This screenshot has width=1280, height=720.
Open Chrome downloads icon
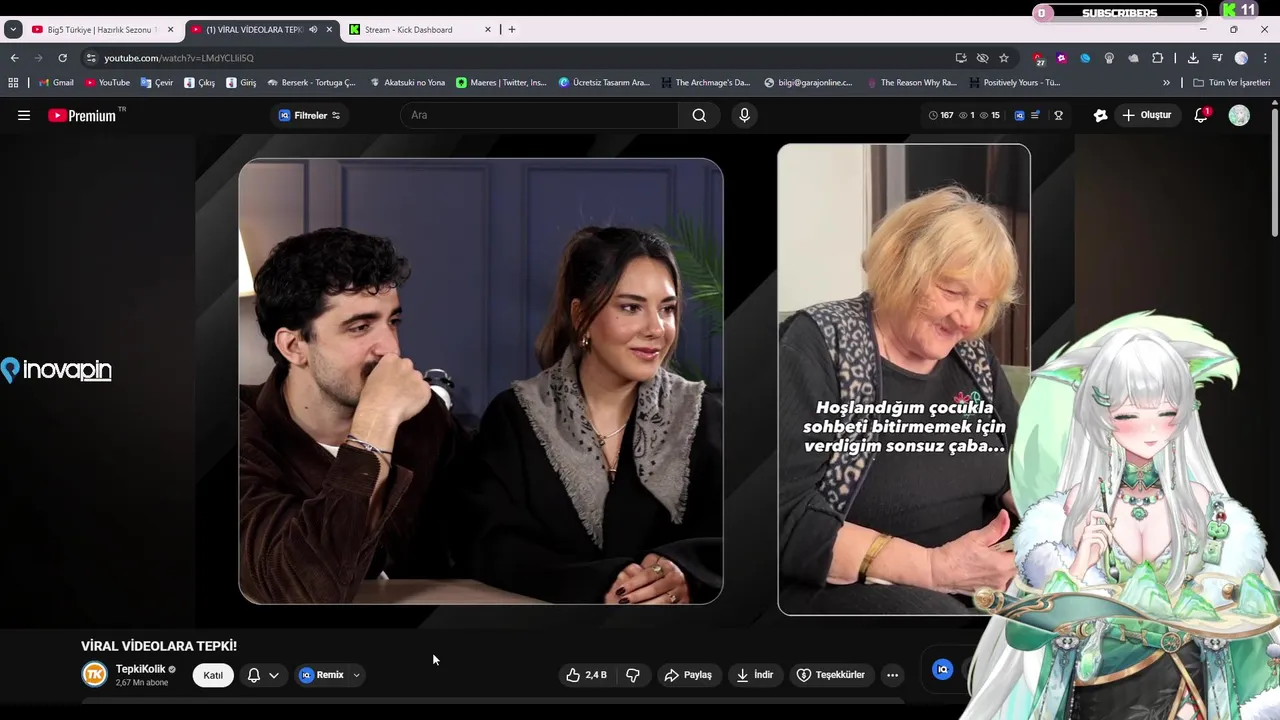(x=1193, y=58)
